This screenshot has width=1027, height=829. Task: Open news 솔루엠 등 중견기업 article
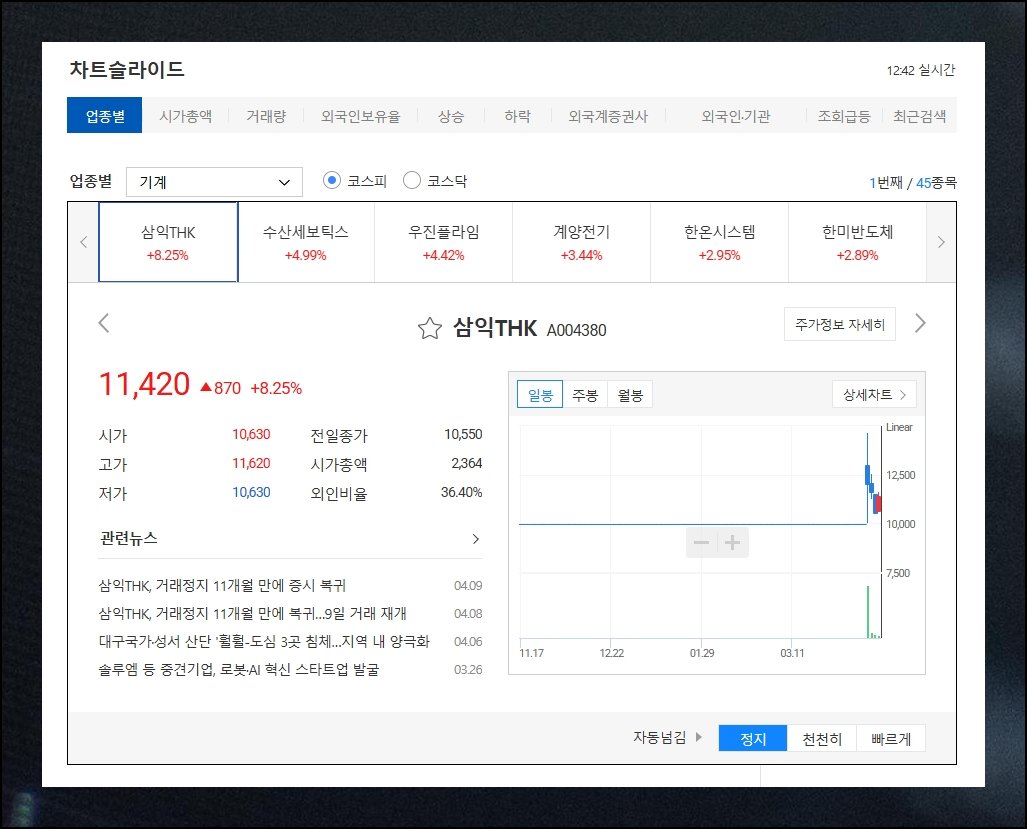(x=238, y=670)
